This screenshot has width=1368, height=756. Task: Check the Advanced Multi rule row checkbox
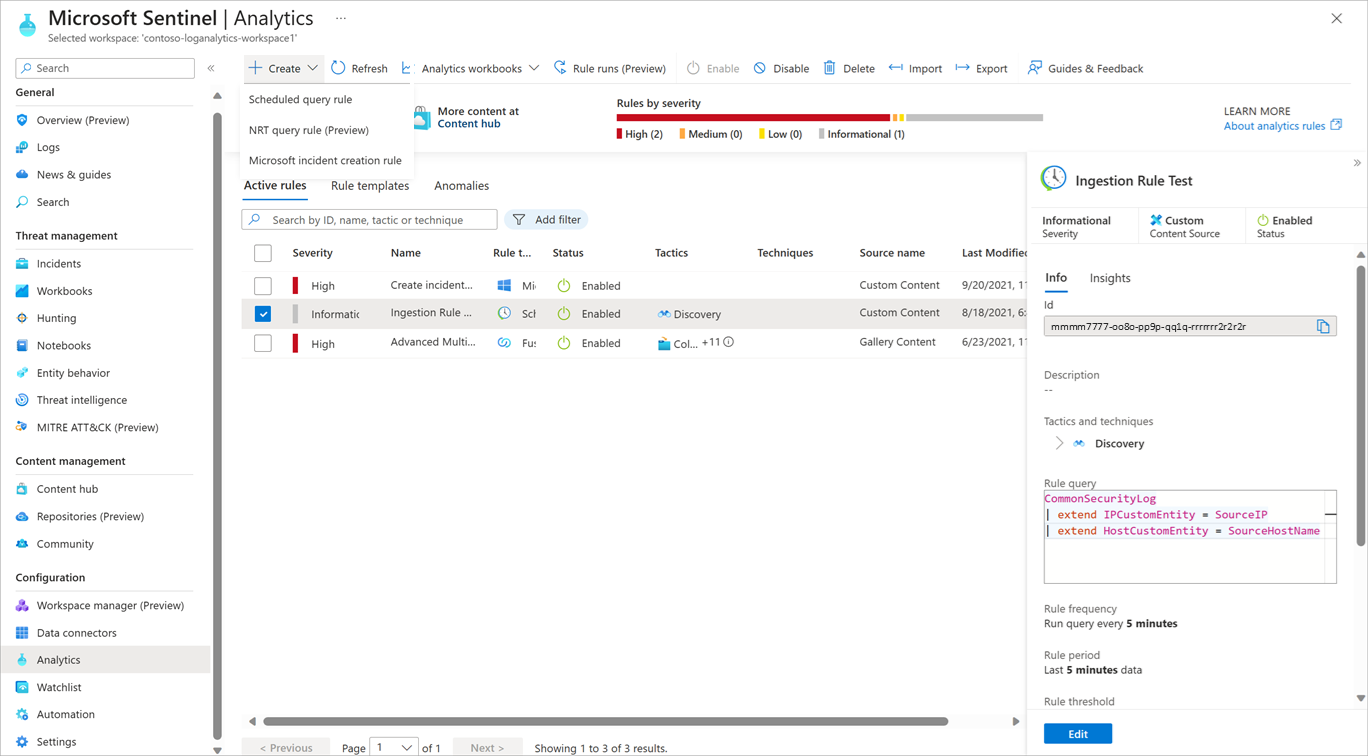[x=263, y=343]
